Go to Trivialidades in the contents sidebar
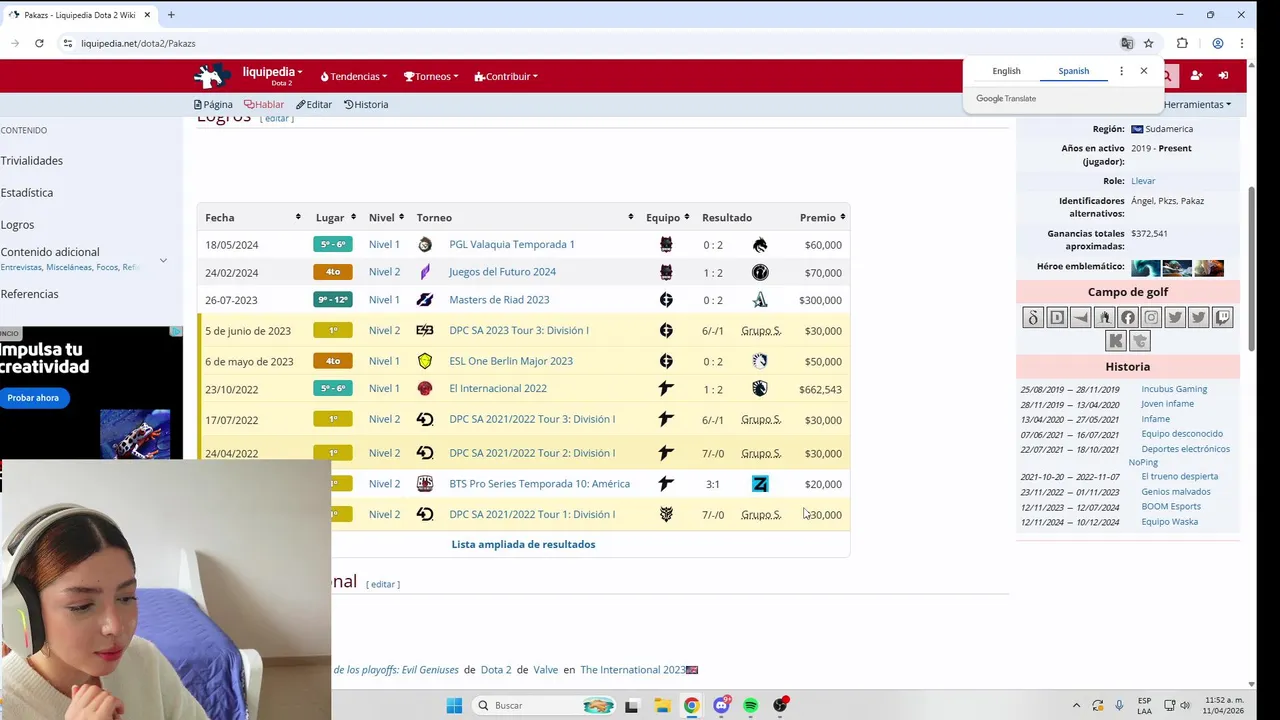Screen dimensions: 1280x720 click(32, 160)
